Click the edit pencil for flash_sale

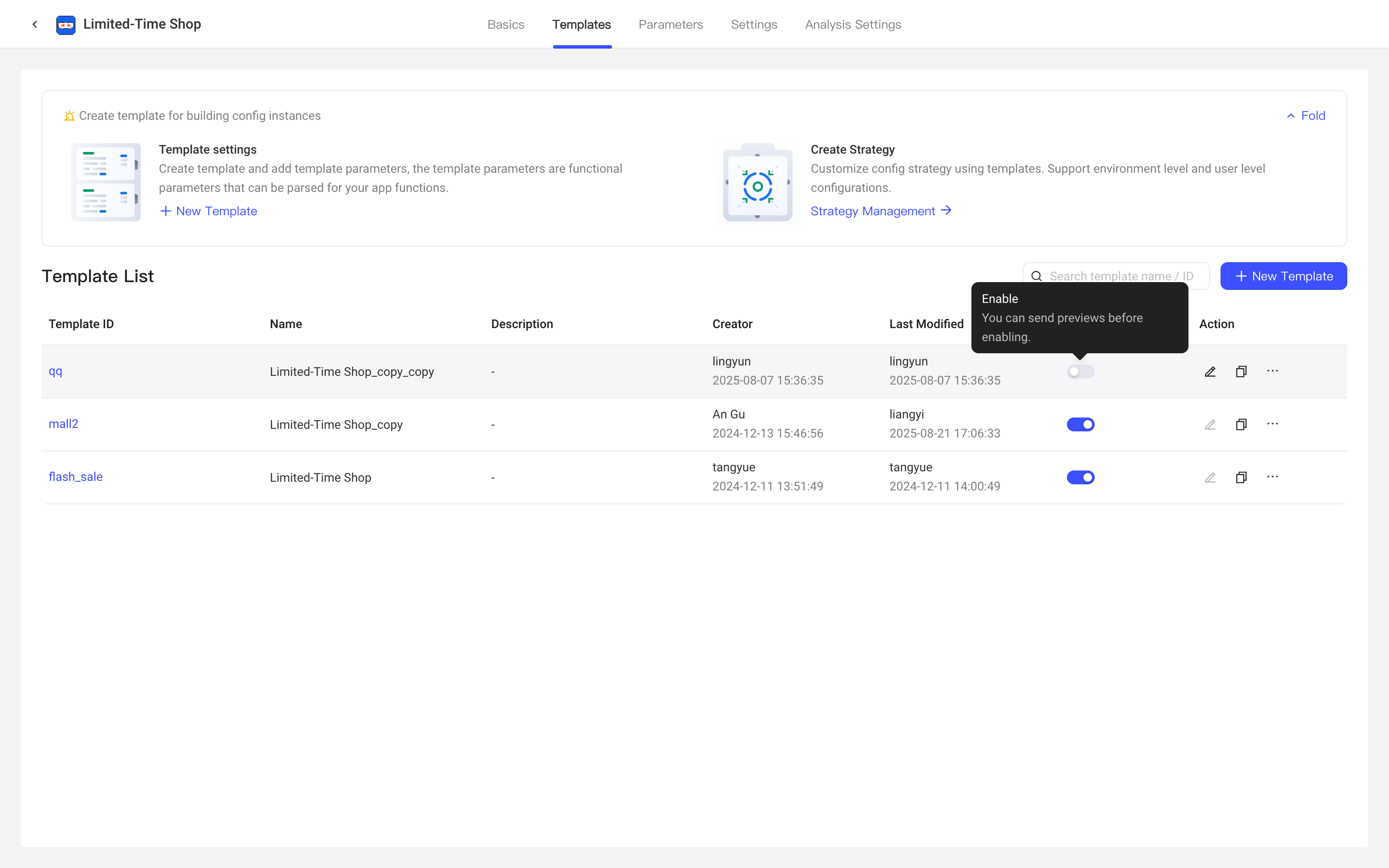pos(1210,477)
